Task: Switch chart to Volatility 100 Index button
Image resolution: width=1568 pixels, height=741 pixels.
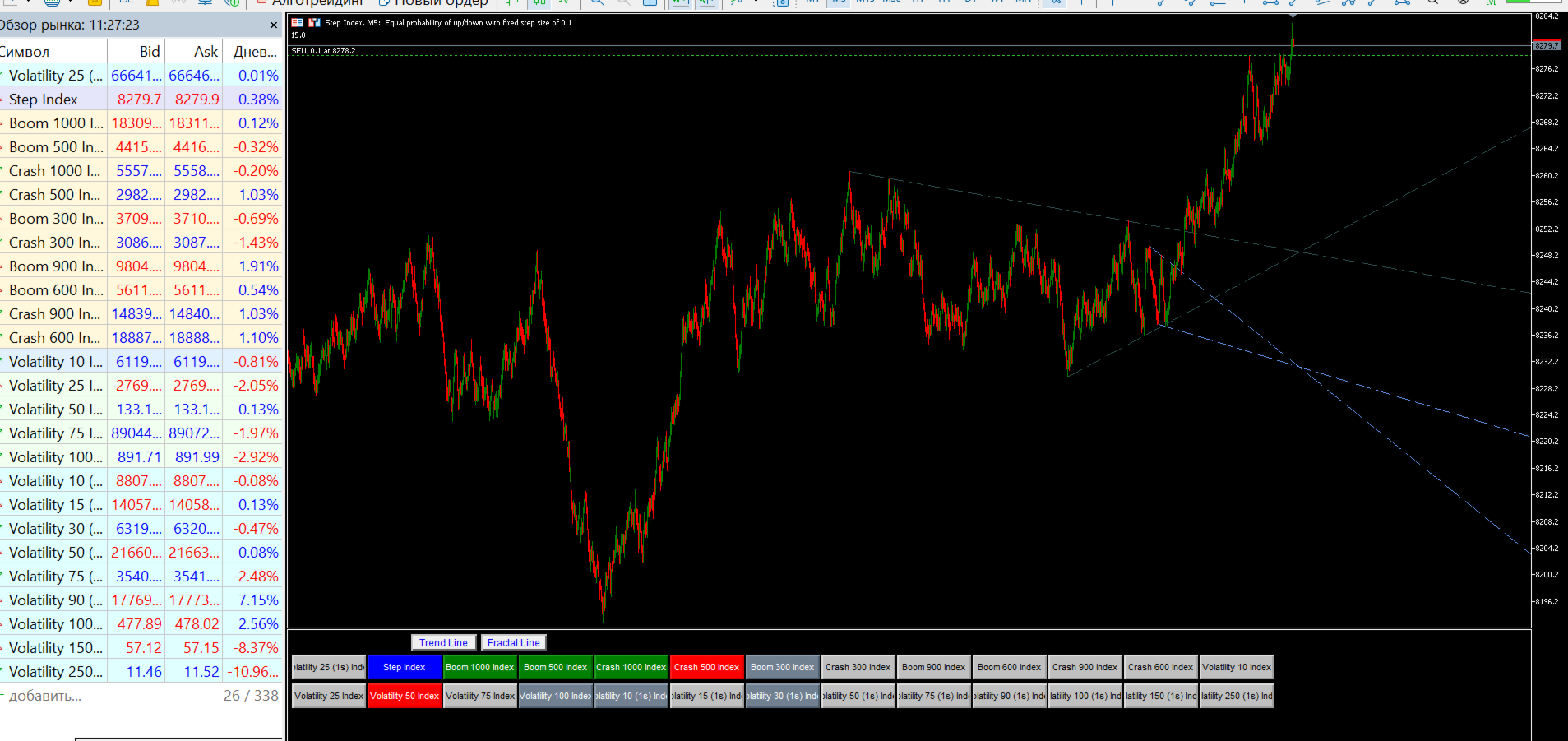Action: click(x=555, y=696)
